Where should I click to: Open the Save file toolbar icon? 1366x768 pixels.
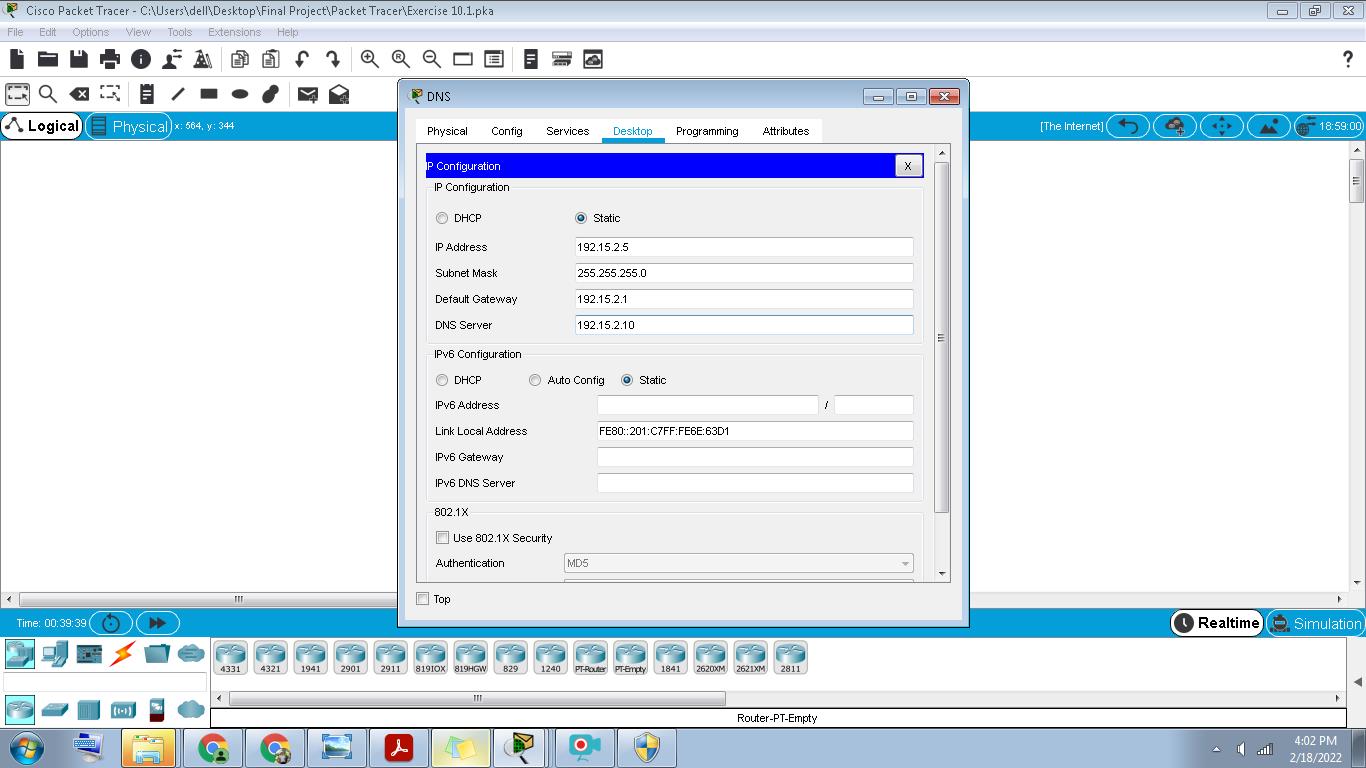pos(78,59)
